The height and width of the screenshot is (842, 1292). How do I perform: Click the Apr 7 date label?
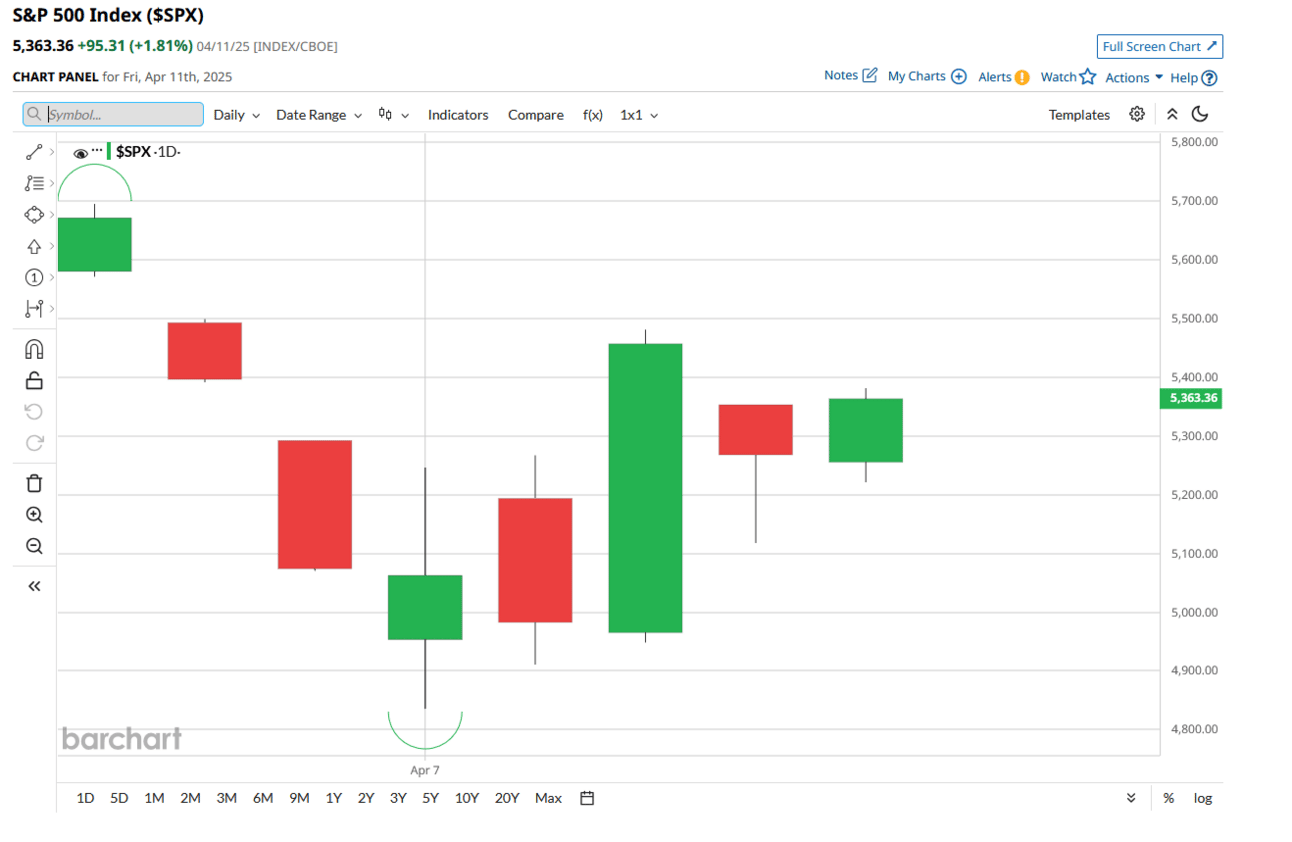click(x=425, y=771)
